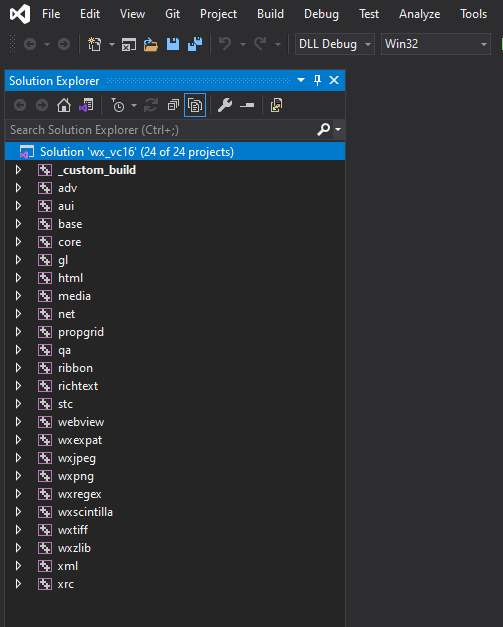This screenshot has height=627, width=503.
Task: Close the Solution Explorer panel
Action: (x=334, y=80)
